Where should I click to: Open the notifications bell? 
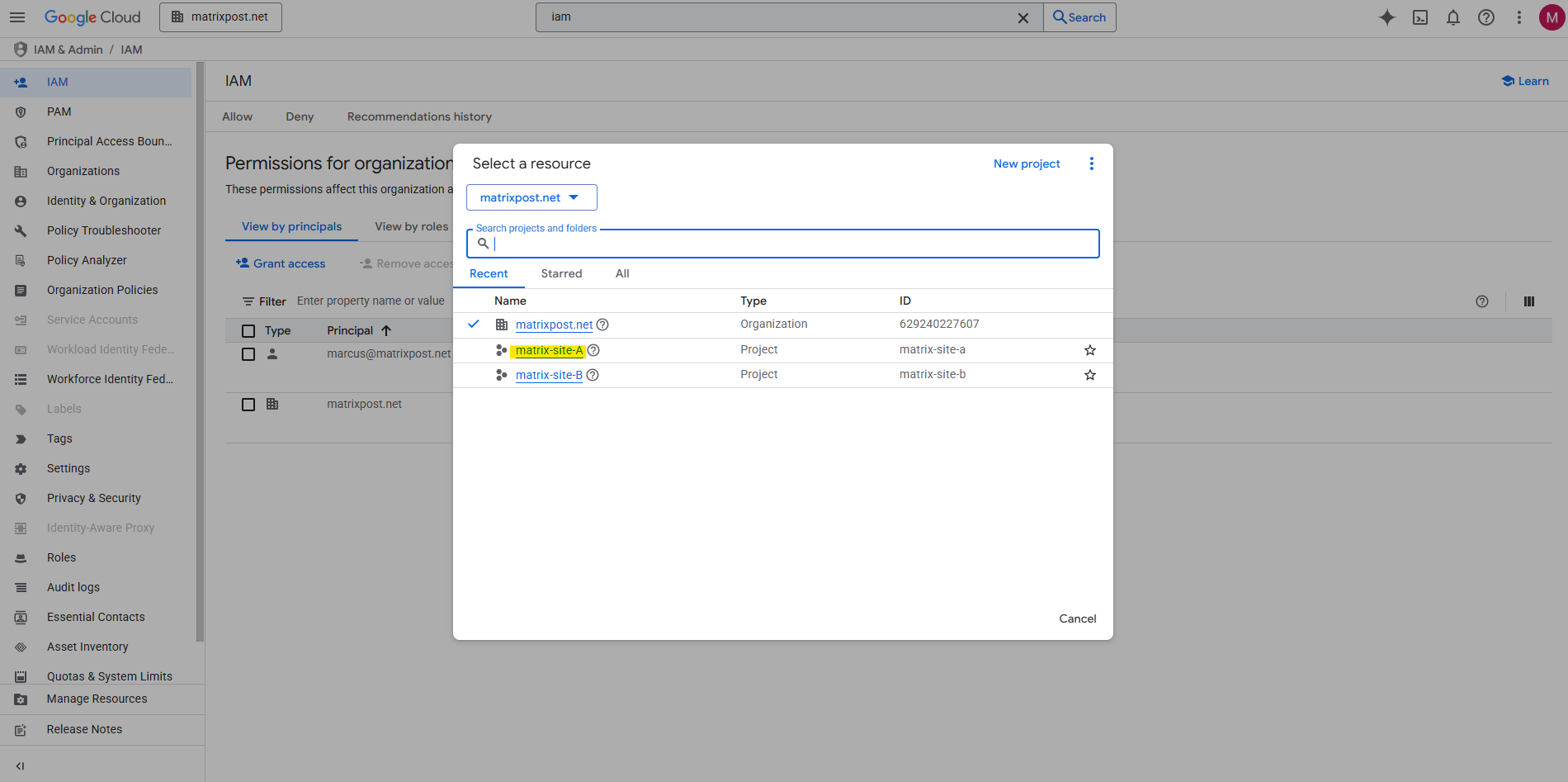pyautogui.click(x=1452, y=17)
